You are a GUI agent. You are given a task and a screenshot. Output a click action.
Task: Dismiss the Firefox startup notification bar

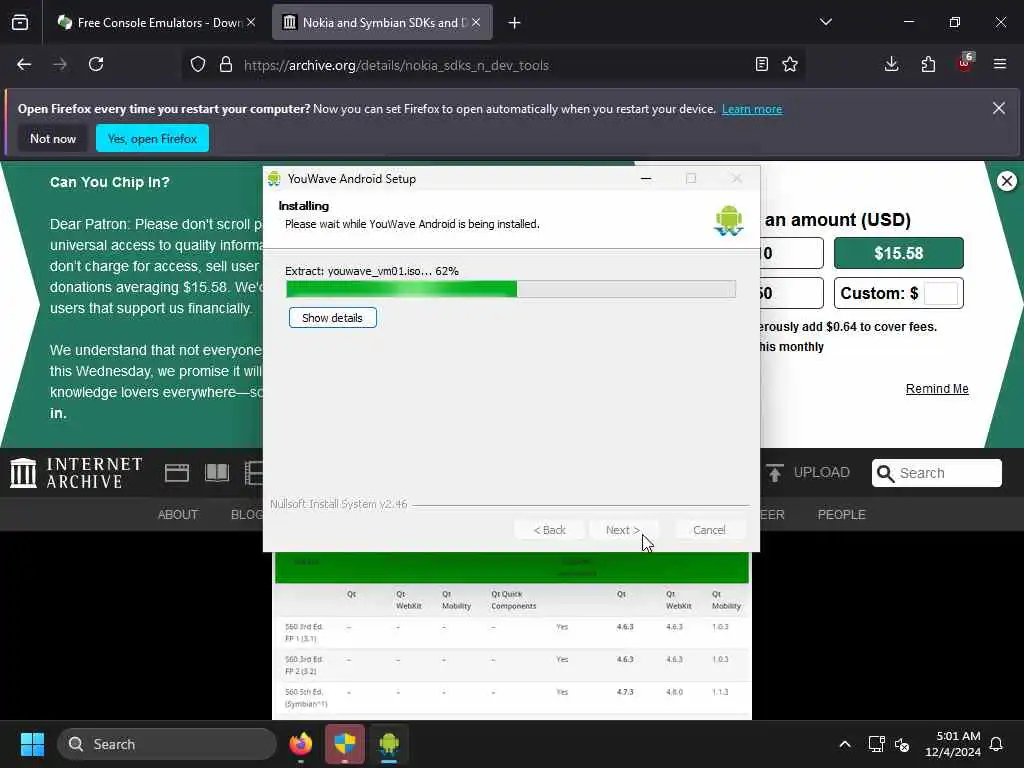click(999, 108)
